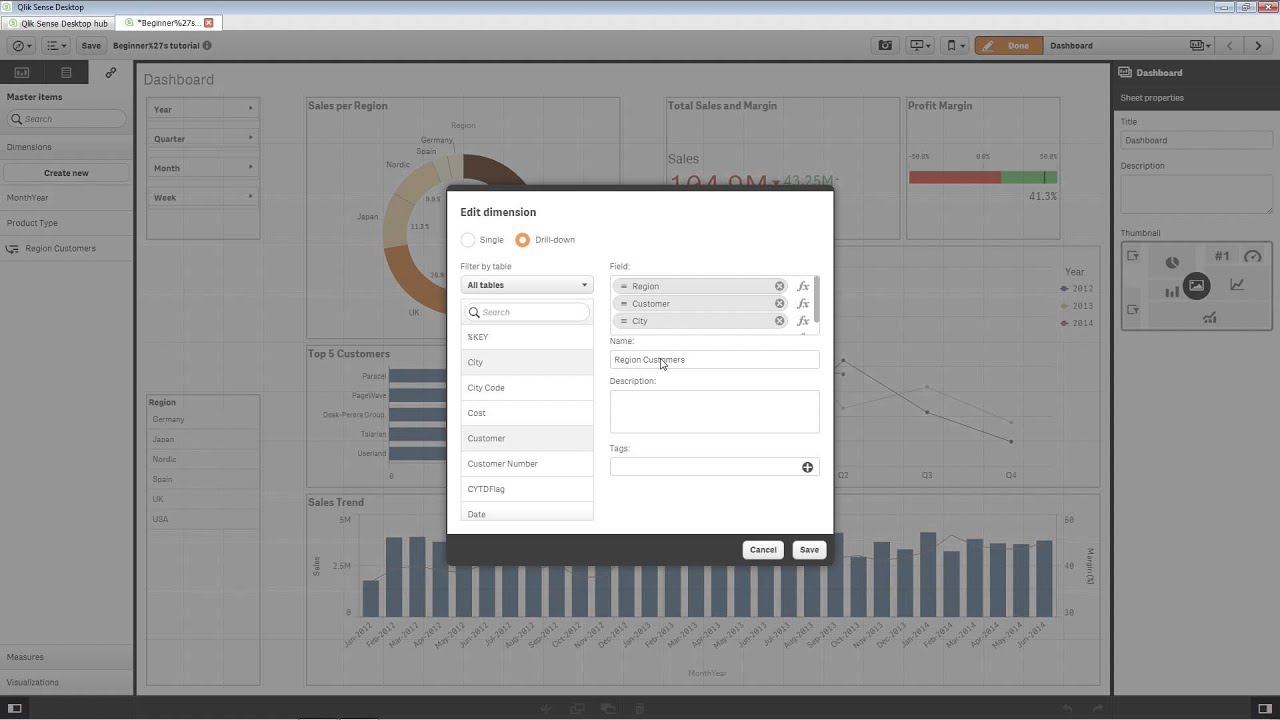This screenshot has width=1280, height=720.
Task: Expand Month filter pane item
Action: tap(203, 168)
